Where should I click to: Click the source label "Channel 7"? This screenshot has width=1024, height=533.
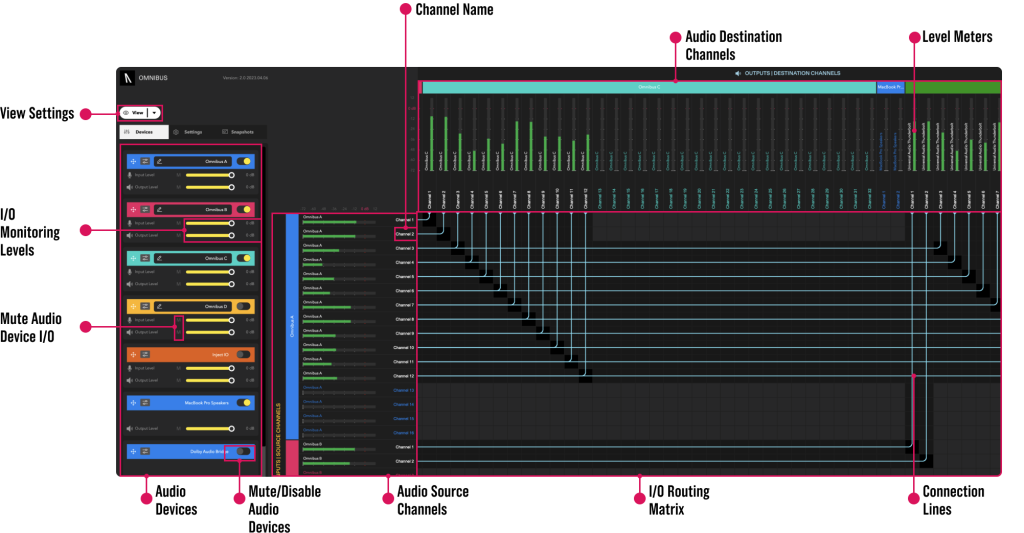(x=405, y=305)
